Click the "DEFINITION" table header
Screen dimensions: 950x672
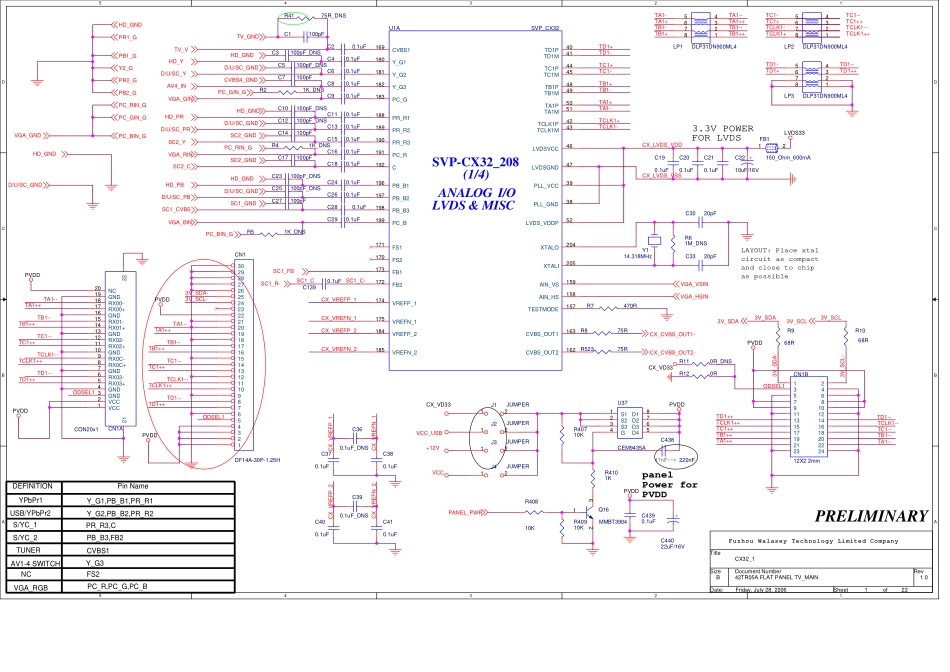33,486
